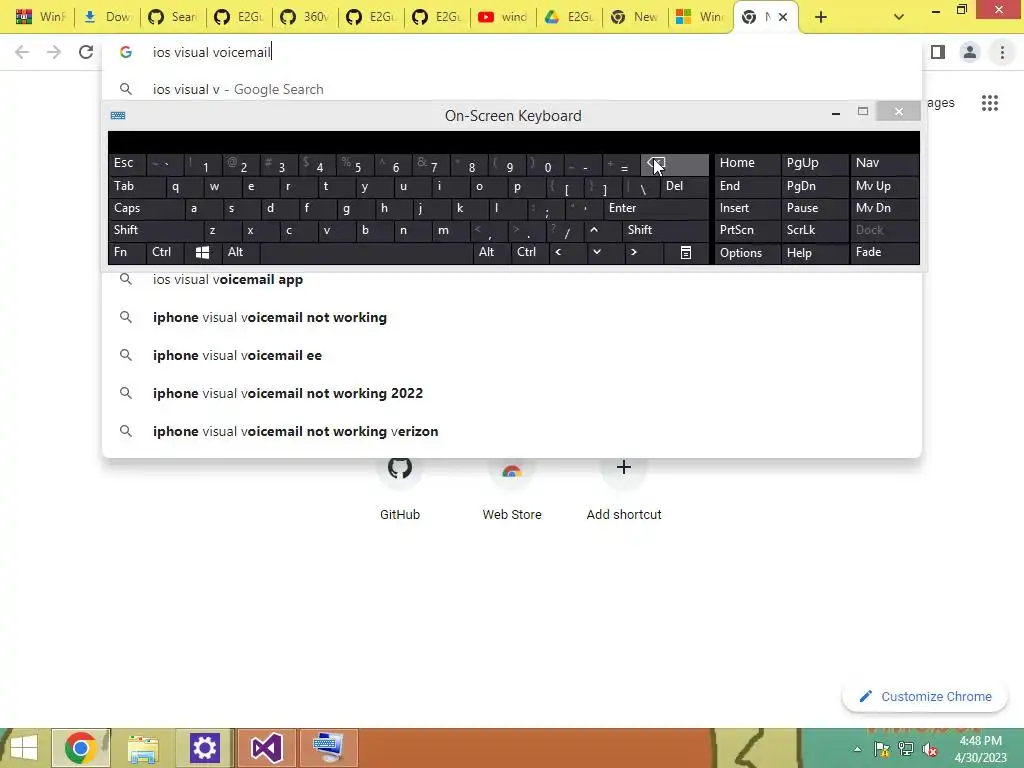Click the up arrow key on keyboard
This screenshot has height=768, width=1024.
594,230
